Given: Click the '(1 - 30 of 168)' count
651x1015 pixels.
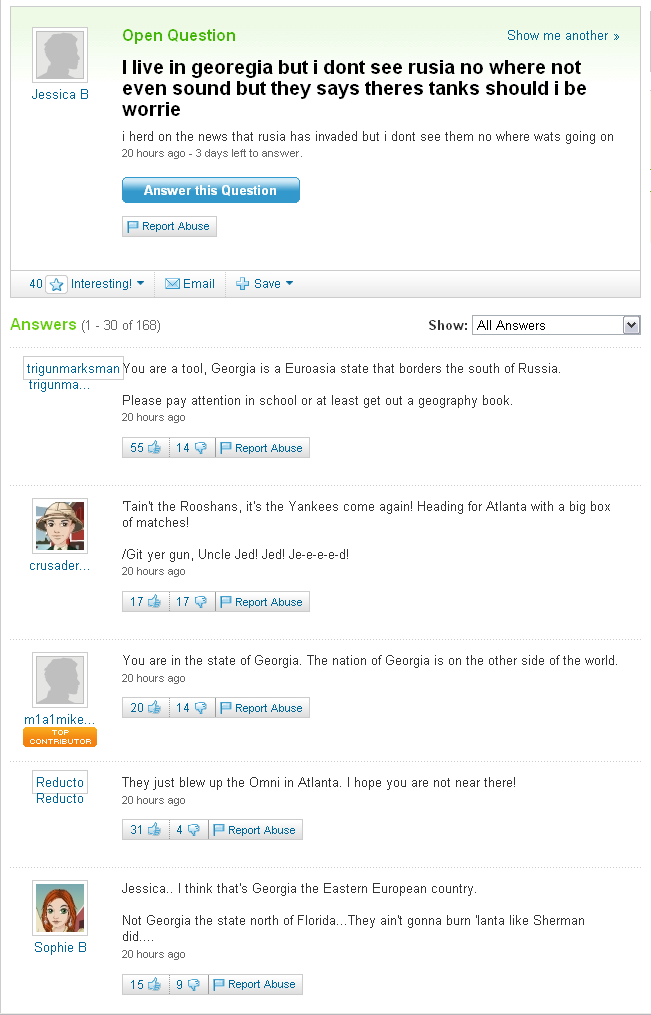Looking at the screenshot, I should [121, 325].
